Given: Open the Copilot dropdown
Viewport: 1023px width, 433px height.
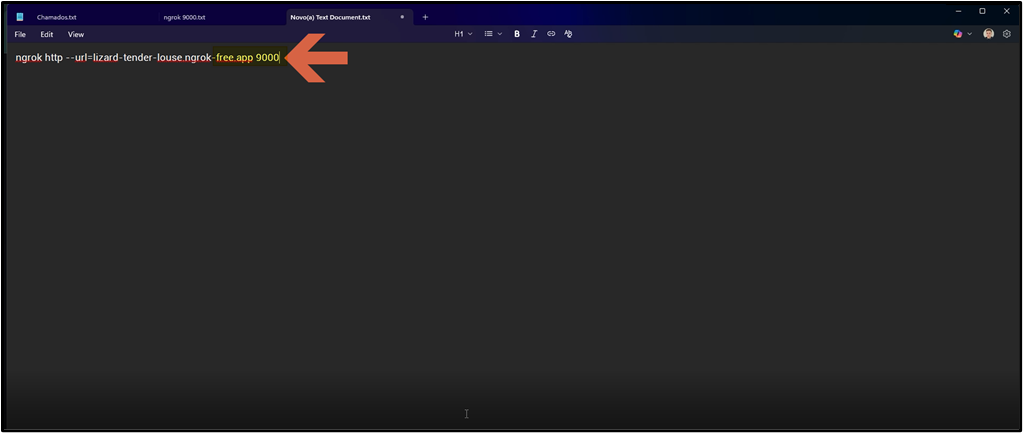Looking at the screenshot, I should coord(962,34).
